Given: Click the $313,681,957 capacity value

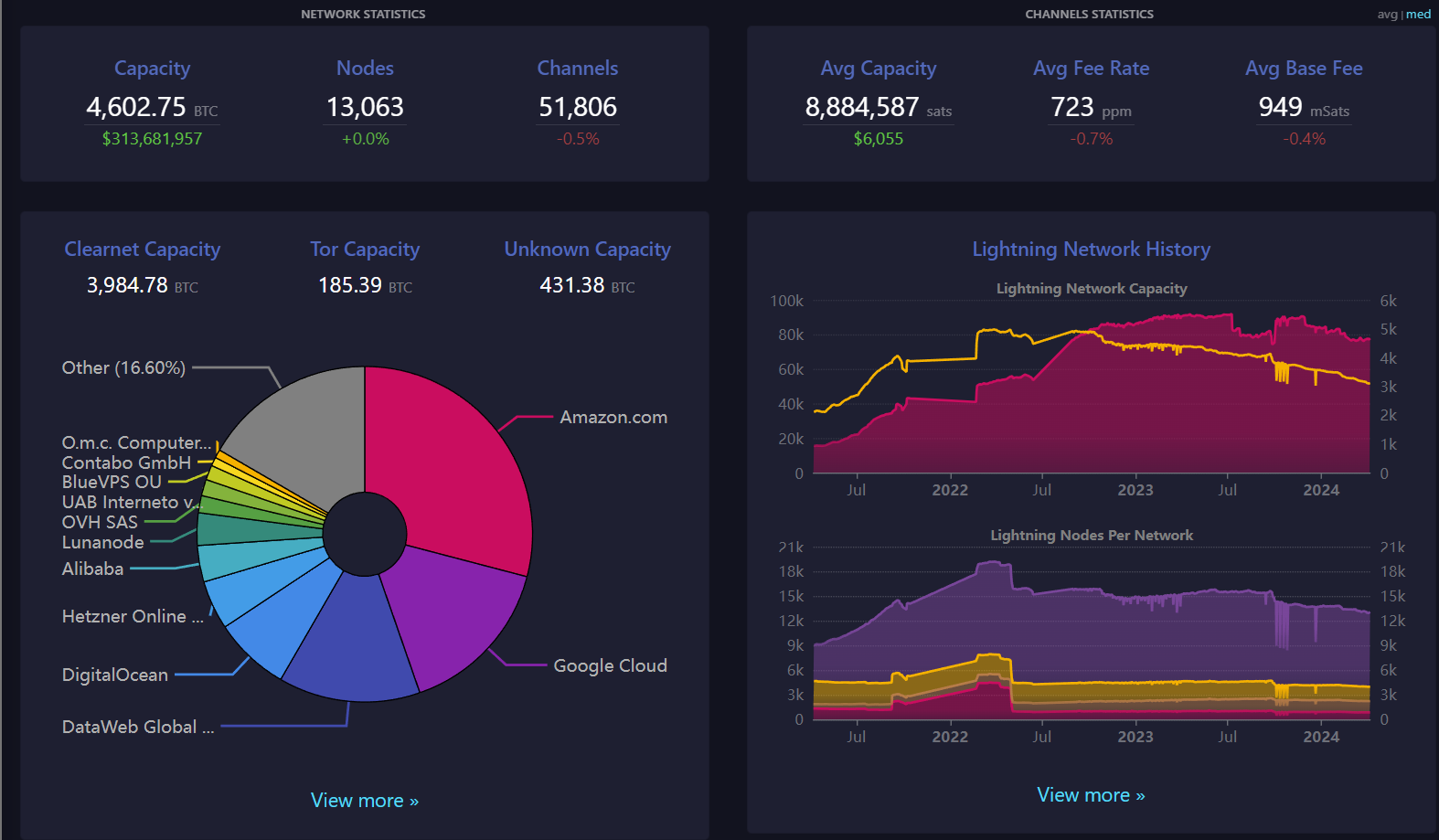Looking at the screenshot, I should coord(152,139).
